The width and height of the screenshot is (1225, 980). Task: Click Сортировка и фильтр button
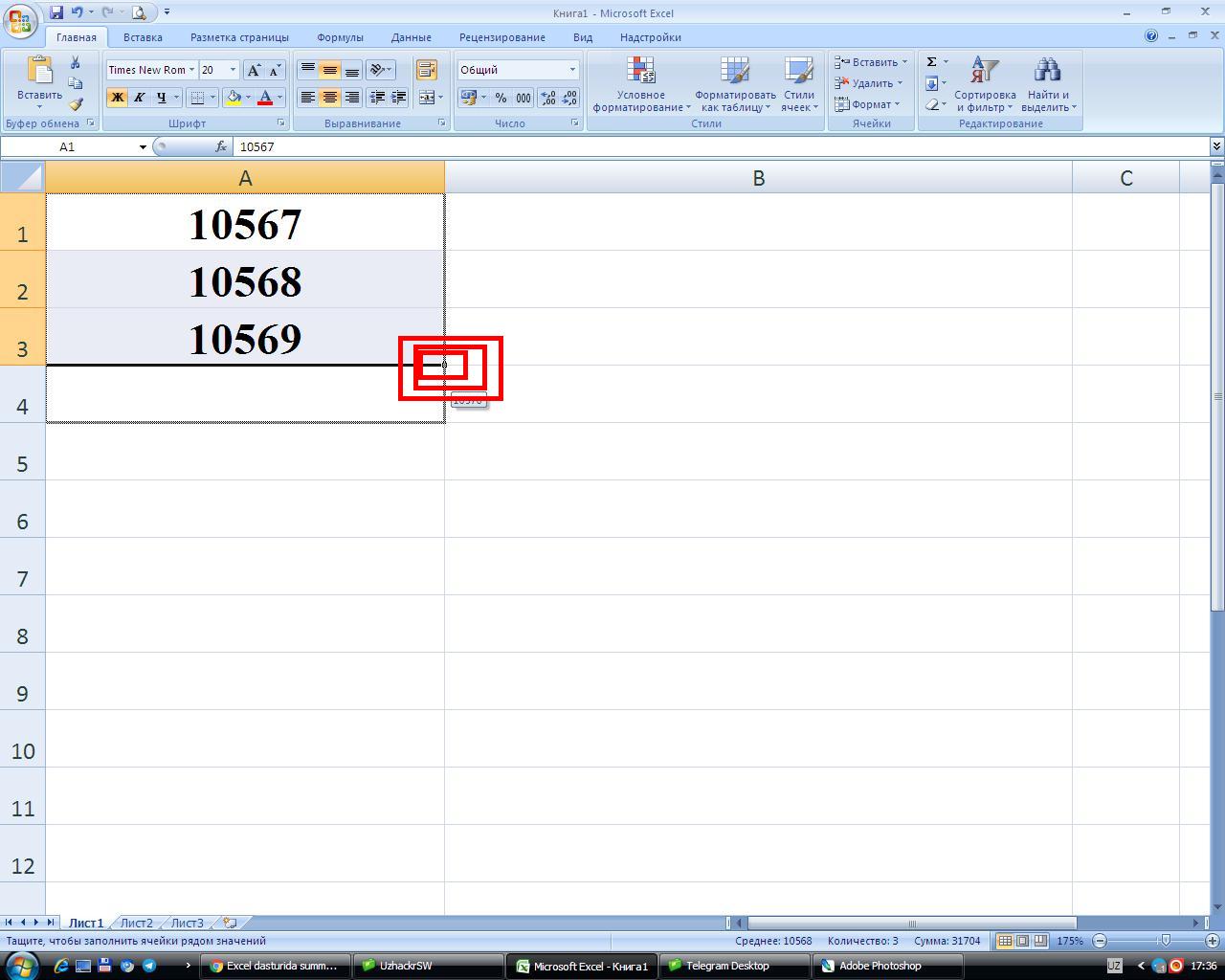[x=984, y=84]
